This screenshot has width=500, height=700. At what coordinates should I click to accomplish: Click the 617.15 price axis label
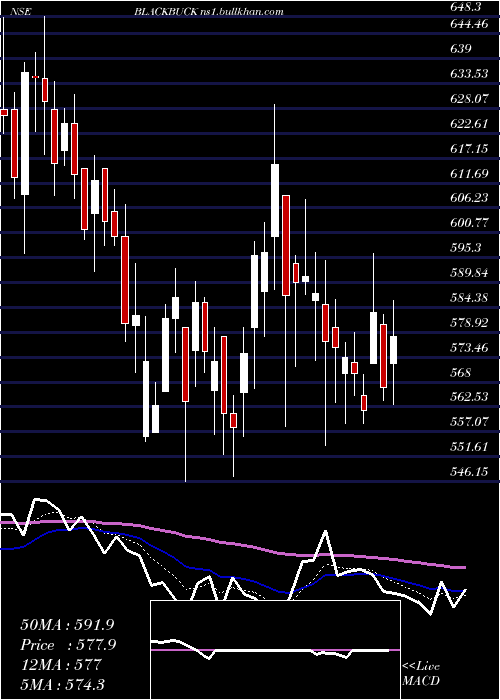[x=469, y=149]
